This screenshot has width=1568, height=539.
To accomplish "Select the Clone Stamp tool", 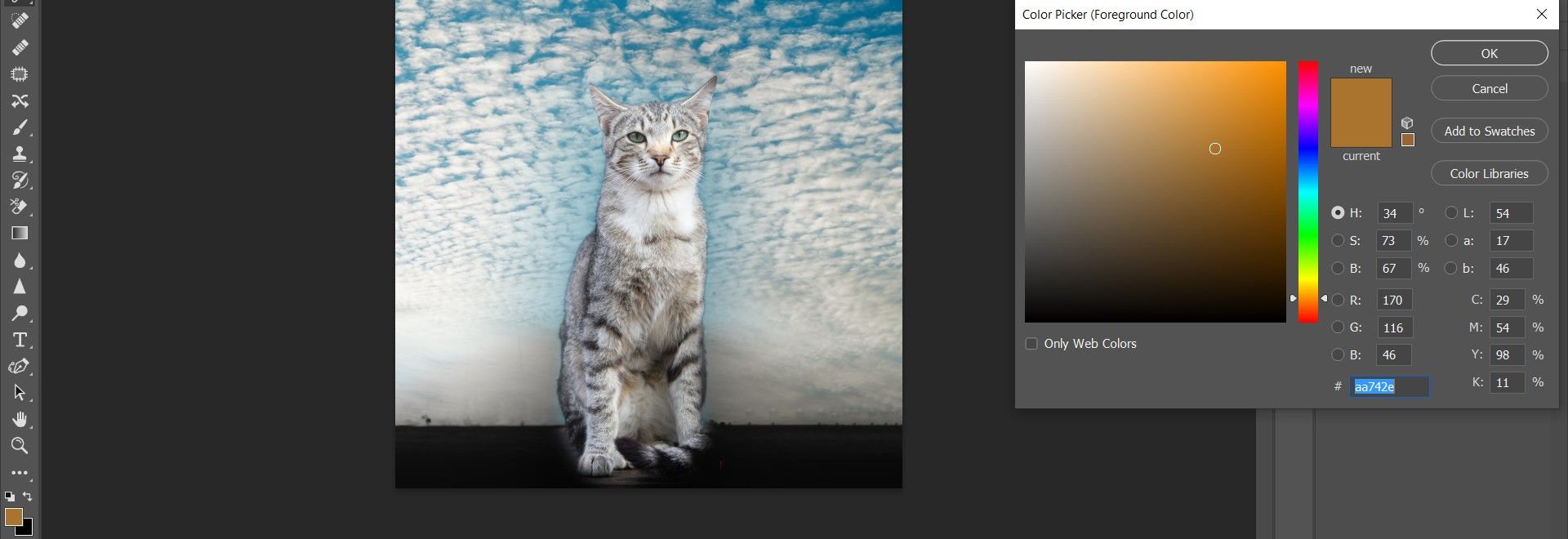I will [x=20, y=154].
